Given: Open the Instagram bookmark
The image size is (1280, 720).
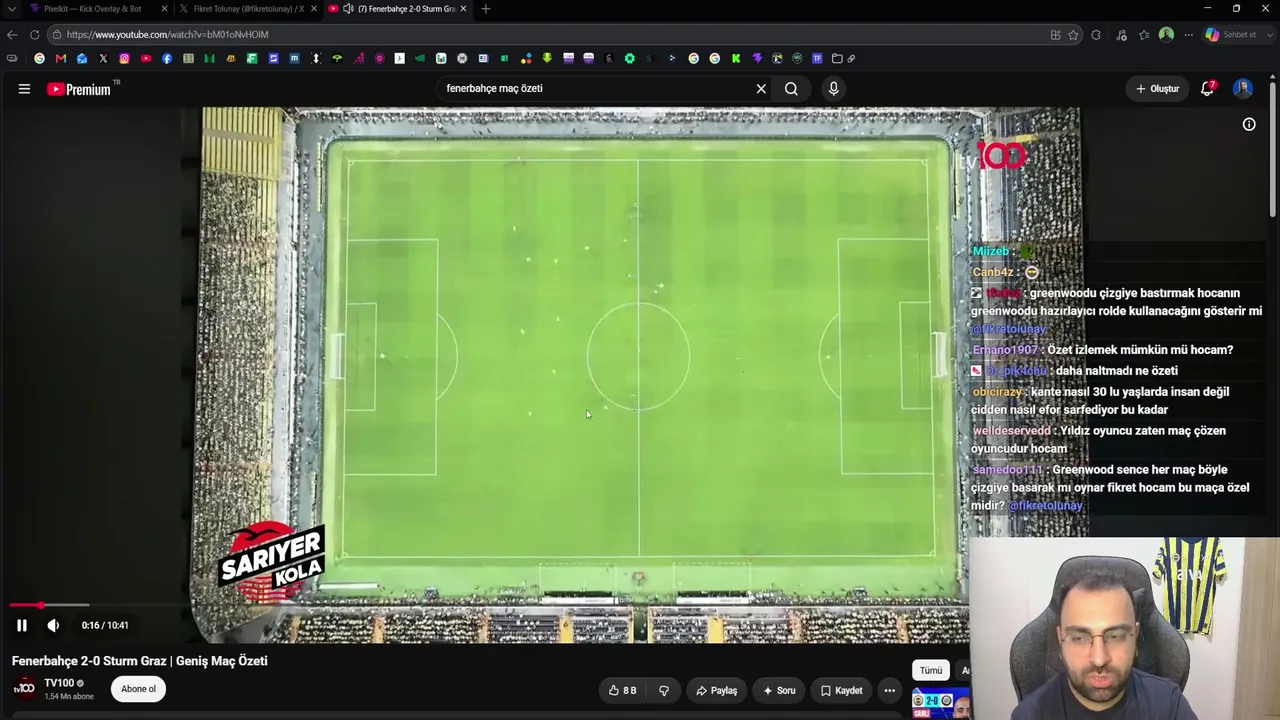Looking at the screenshot, I should click(x=124, y=59).
